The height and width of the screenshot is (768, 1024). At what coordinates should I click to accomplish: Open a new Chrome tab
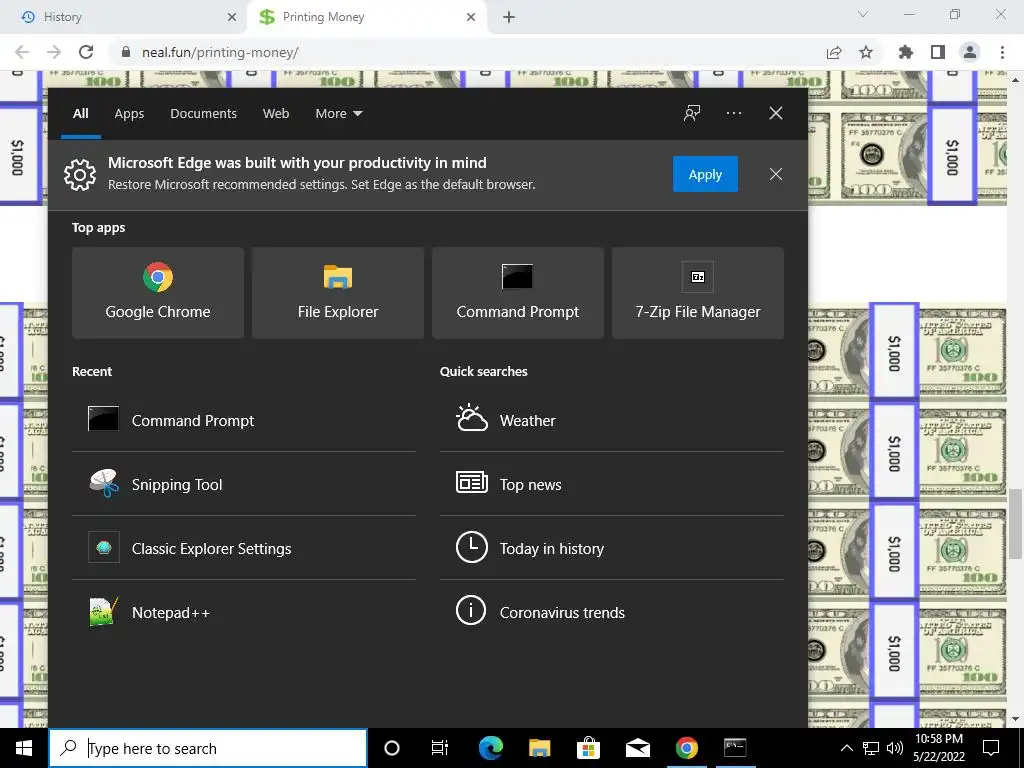(x=509, y=17)
